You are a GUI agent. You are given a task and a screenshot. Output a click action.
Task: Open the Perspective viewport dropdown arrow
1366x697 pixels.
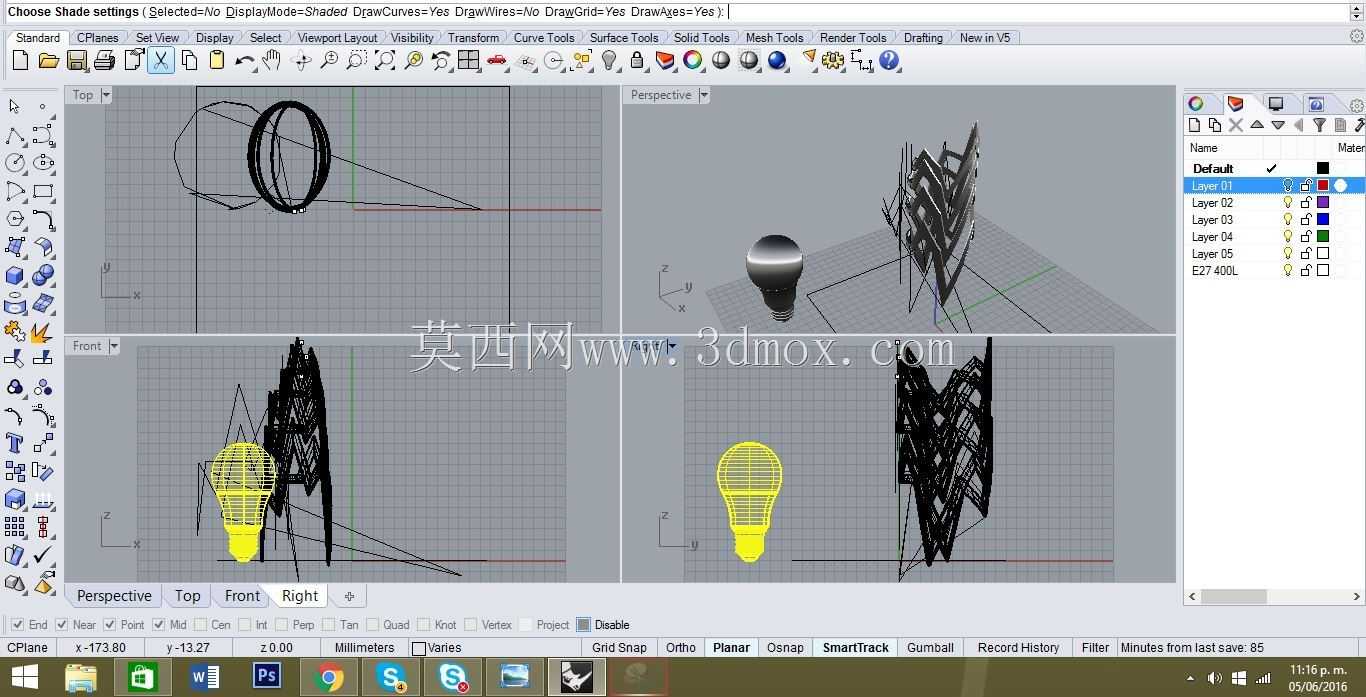pos(704,95)
